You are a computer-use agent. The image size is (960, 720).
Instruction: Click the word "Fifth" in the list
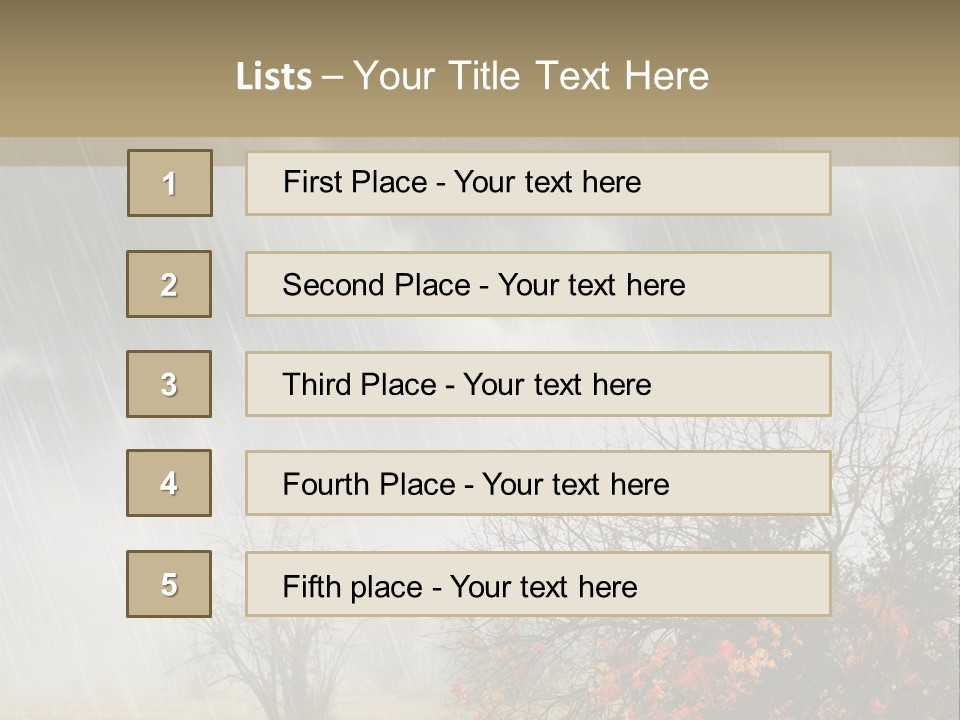[x=311, y=586]
